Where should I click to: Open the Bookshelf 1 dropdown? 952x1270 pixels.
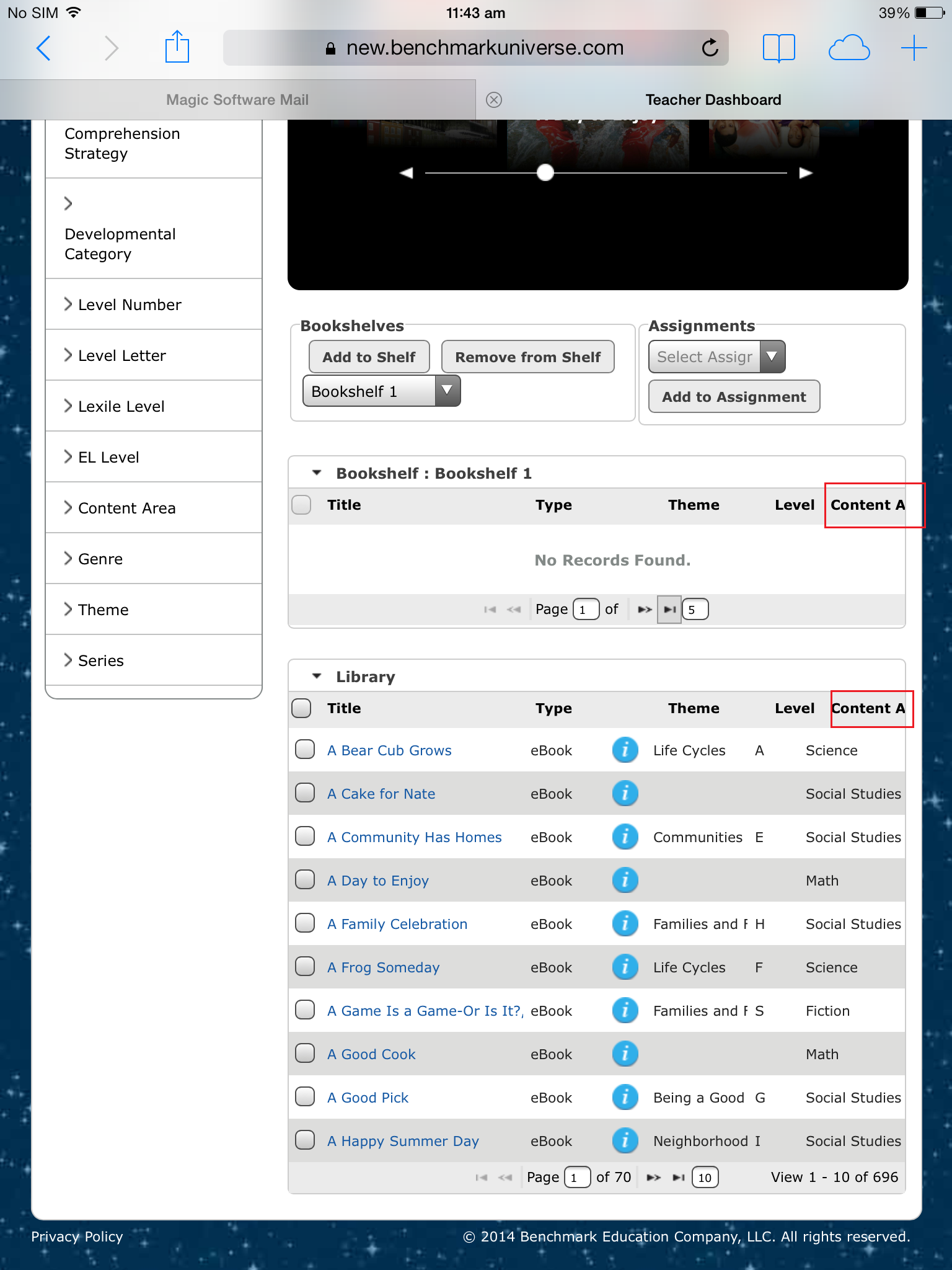pos(381,391)
